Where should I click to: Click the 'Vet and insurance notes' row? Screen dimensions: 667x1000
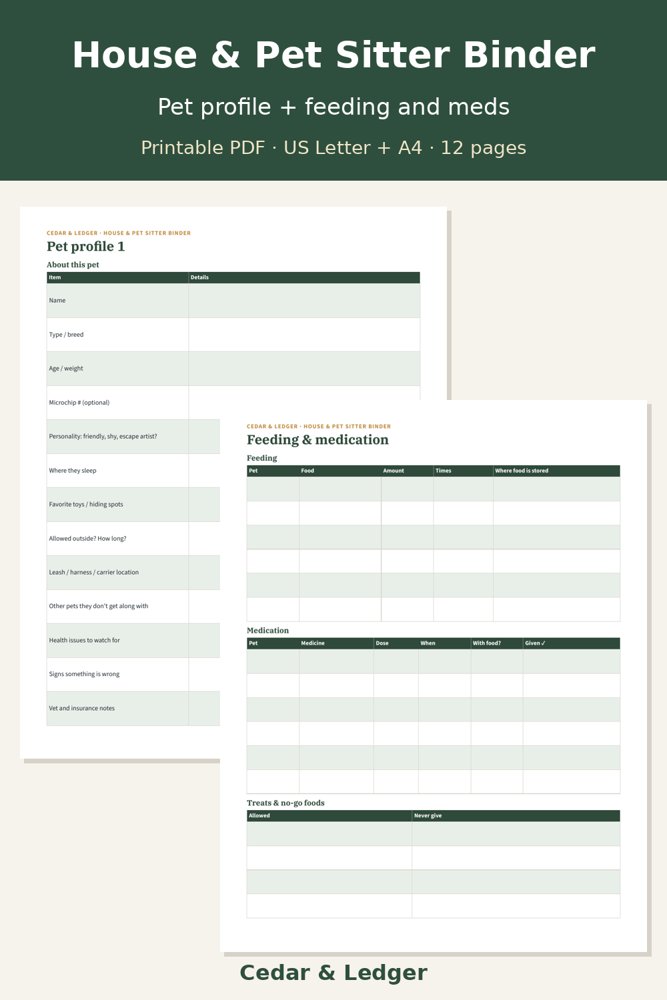coord(133,708)
